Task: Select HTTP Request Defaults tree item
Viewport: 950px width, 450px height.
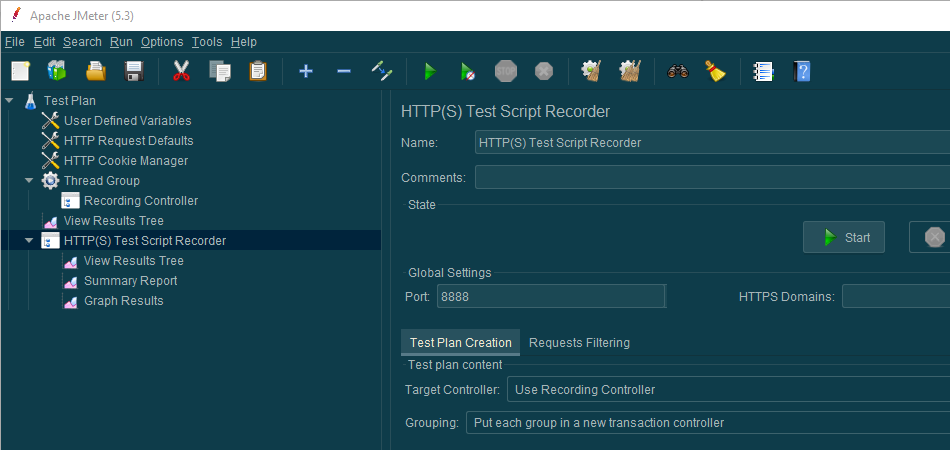Action: [x=128, y=141]
